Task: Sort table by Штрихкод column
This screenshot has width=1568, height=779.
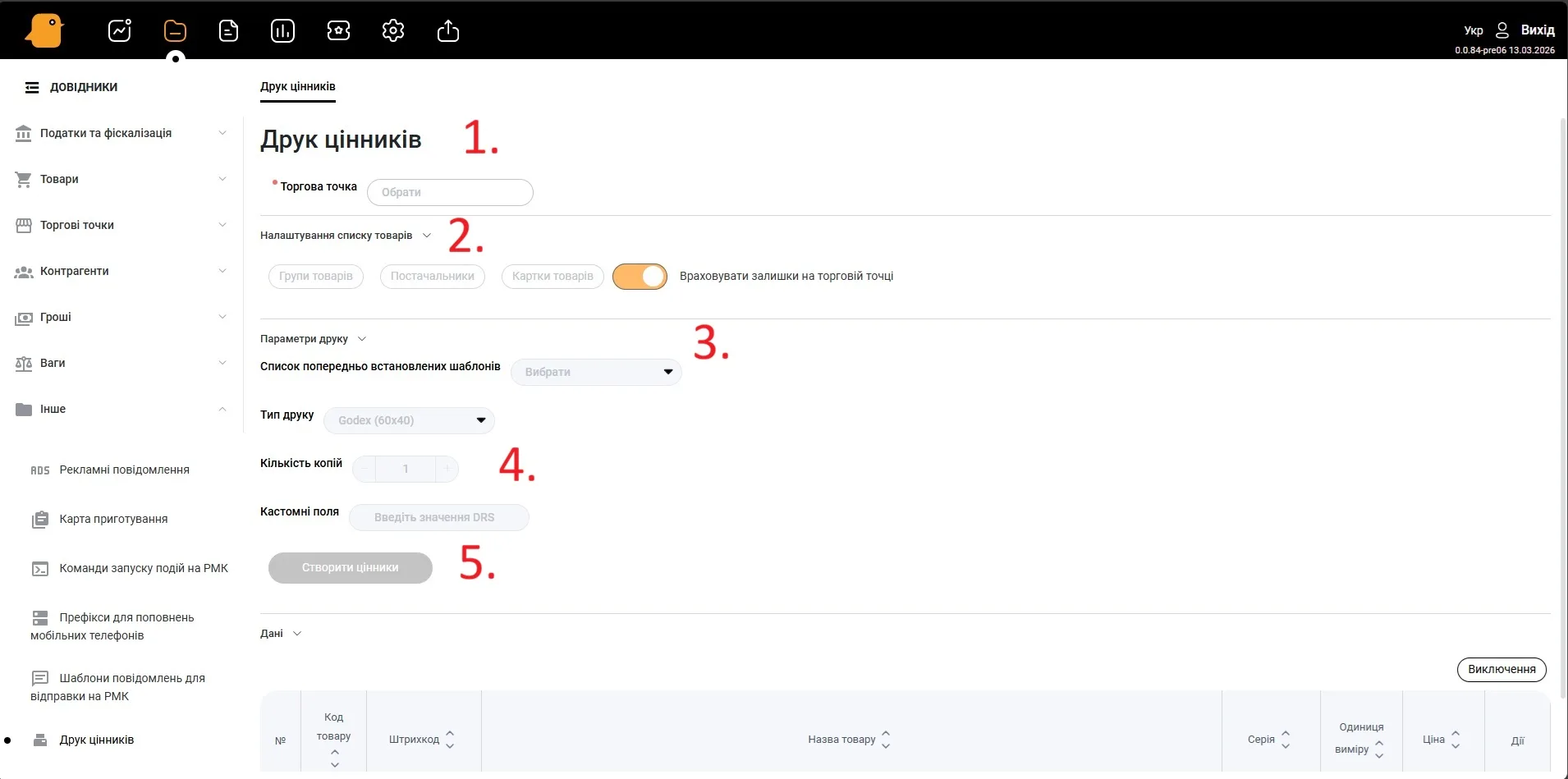Action: pyautogui.click(x=449, y=740)
